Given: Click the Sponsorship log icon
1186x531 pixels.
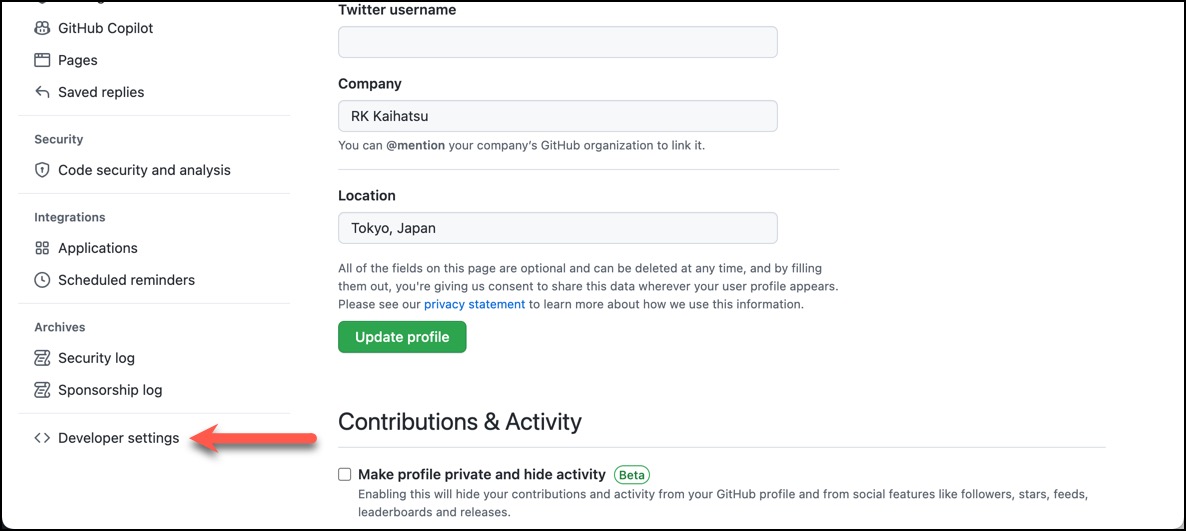Looking at the screenshot, I should 42,390.
